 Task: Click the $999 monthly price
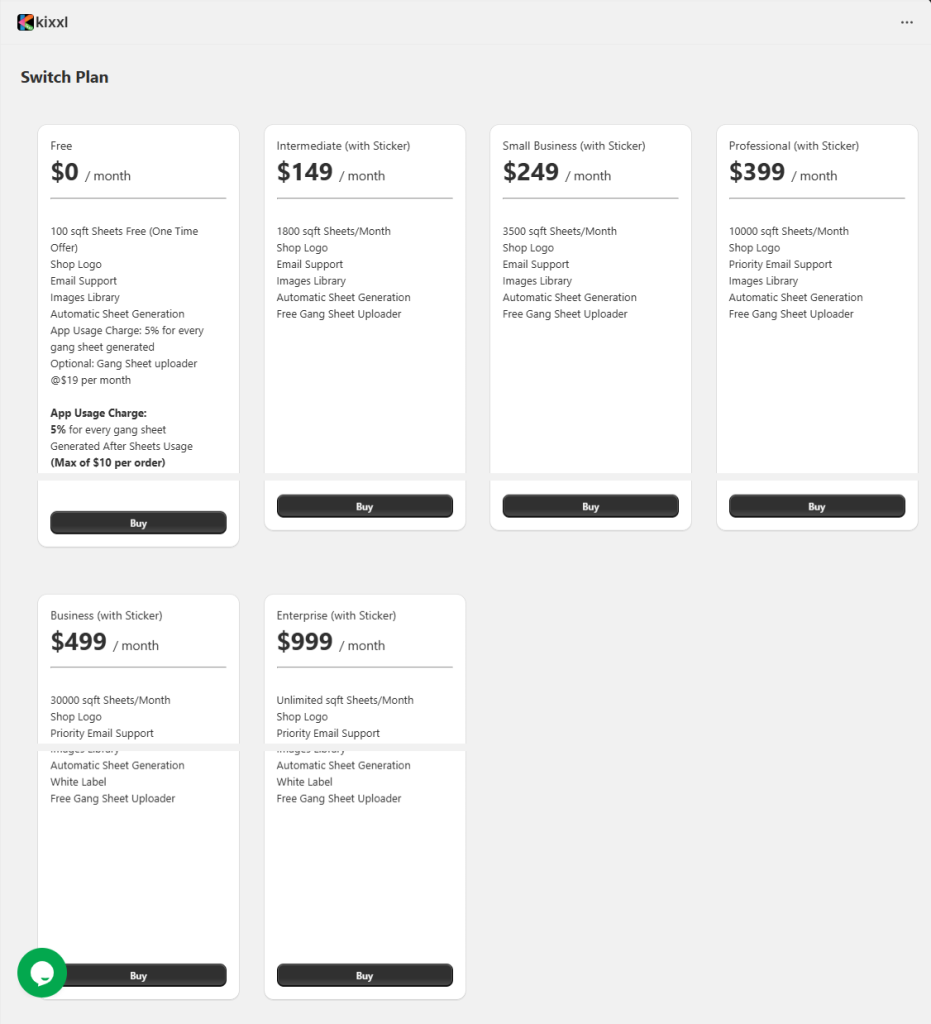(305, 642)
